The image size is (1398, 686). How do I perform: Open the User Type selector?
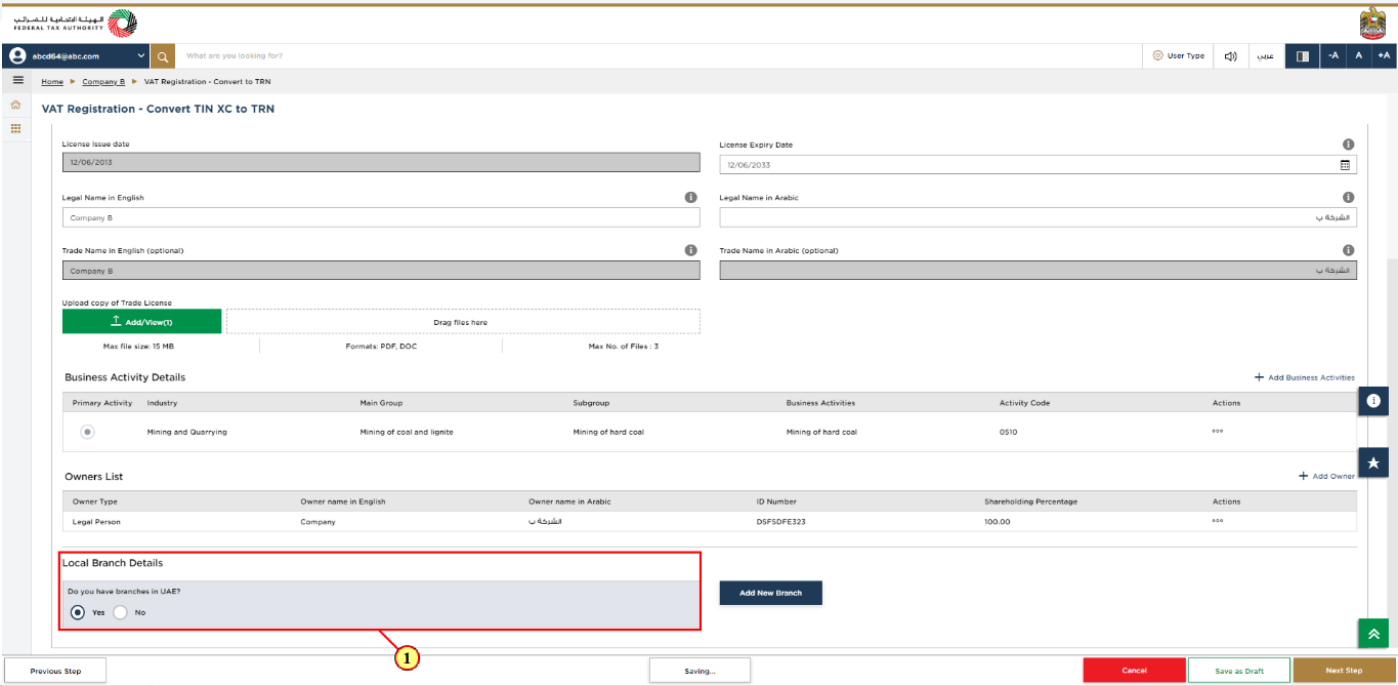pos(1179,56)
